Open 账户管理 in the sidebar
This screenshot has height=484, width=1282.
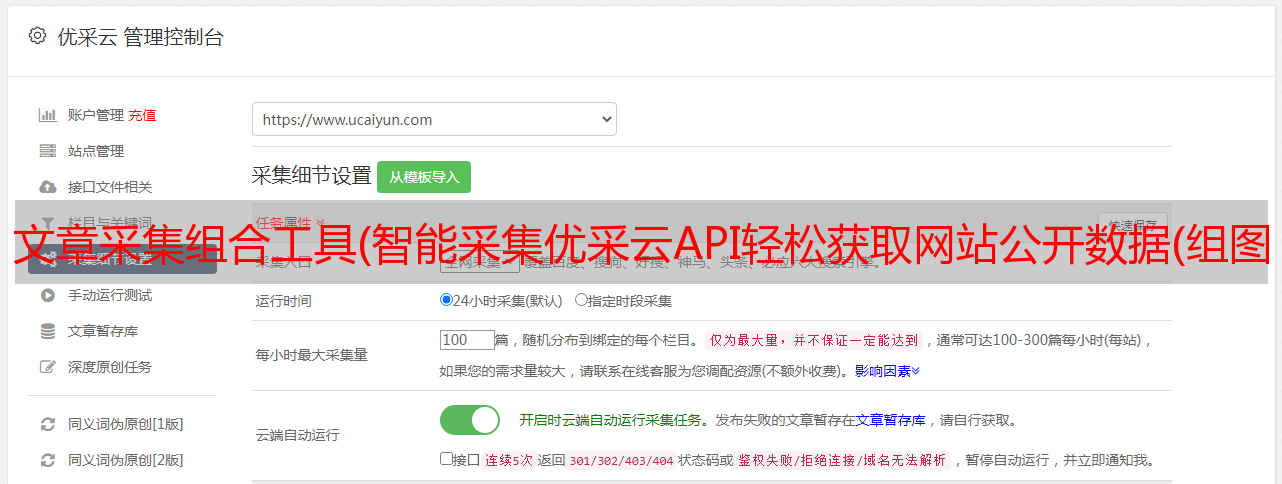click(96, 115)
